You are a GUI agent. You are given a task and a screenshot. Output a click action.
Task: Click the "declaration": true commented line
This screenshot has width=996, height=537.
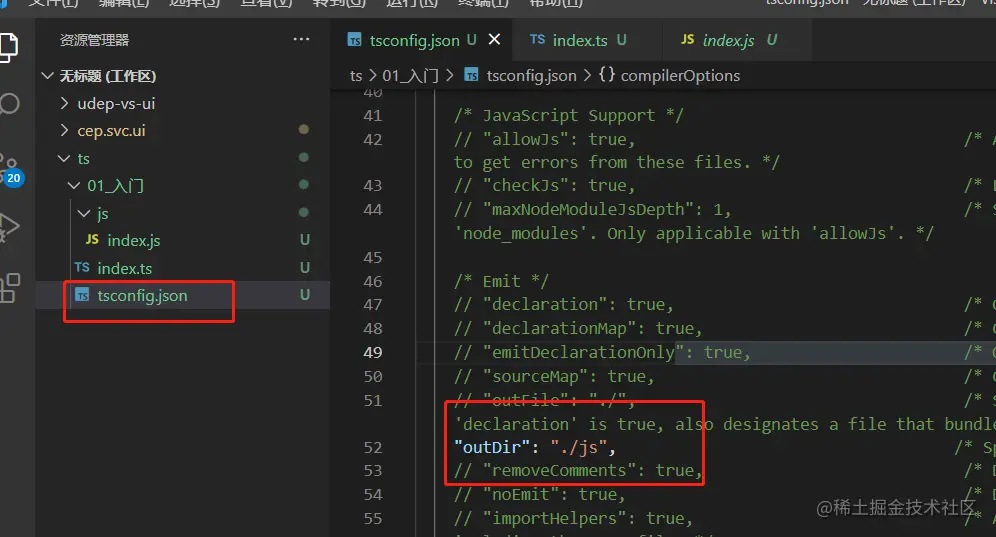[x=563, y=305]
